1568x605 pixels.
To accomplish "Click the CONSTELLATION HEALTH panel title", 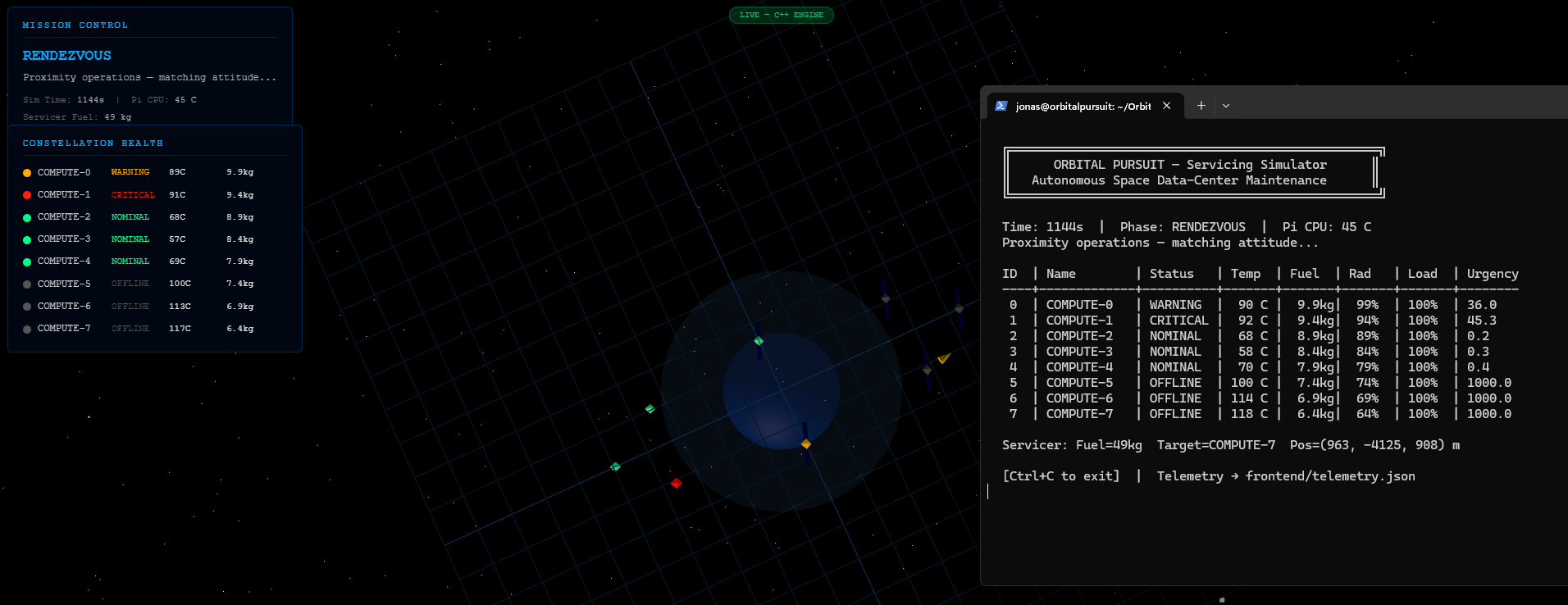I will 93,143.
